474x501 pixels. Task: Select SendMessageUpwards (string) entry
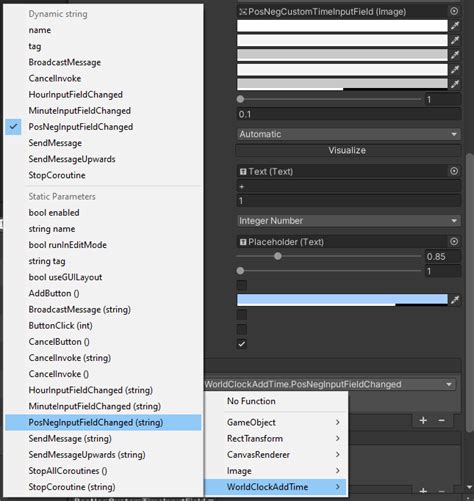[x=103, y=455]
